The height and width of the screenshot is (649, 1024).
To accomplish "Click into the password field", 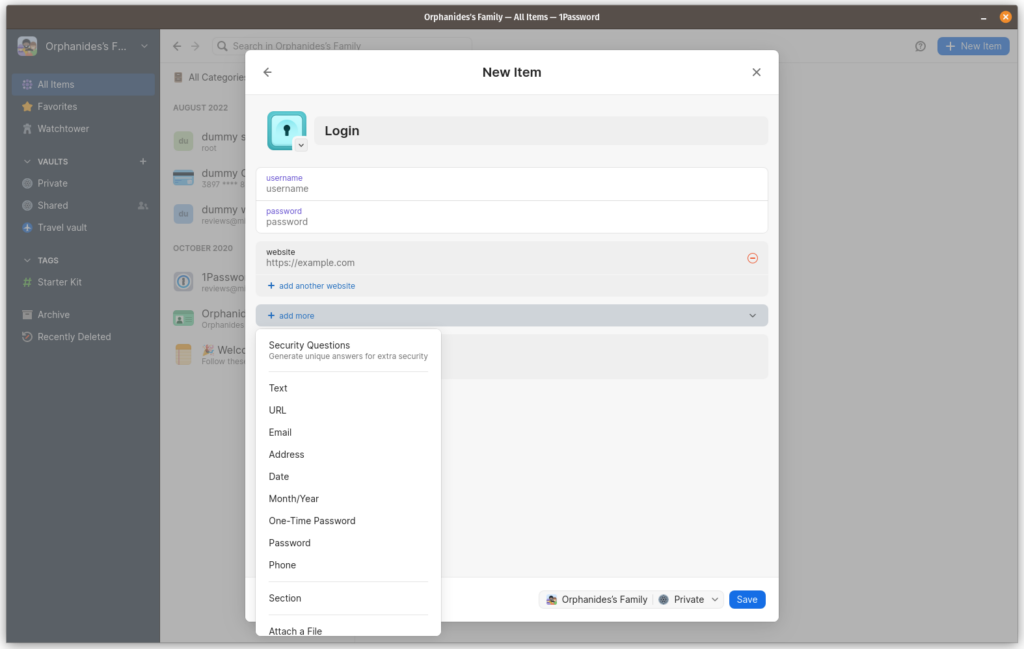I will (x=511, y=217).
